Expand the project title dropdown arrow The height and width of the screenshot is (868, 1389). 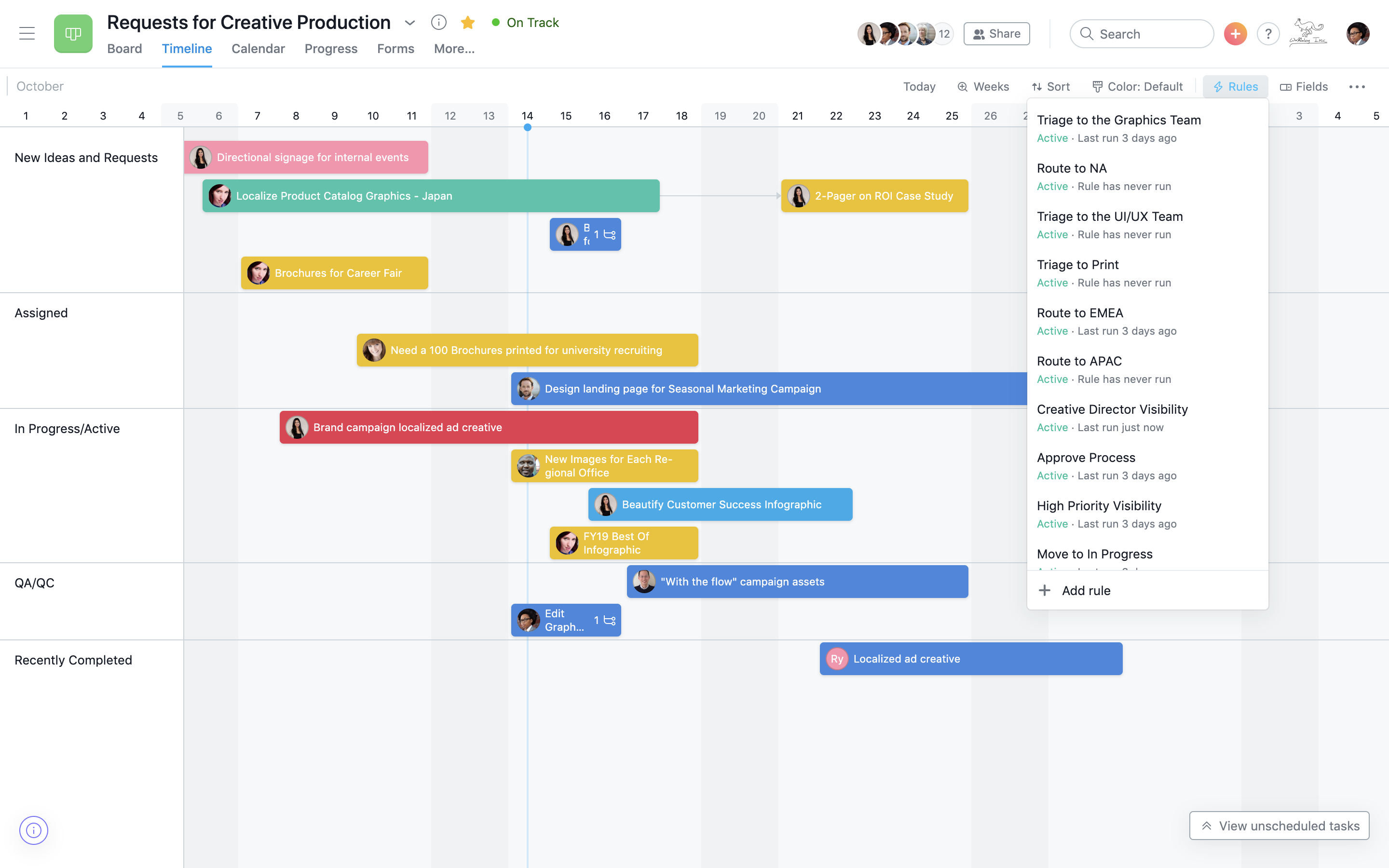411,21
